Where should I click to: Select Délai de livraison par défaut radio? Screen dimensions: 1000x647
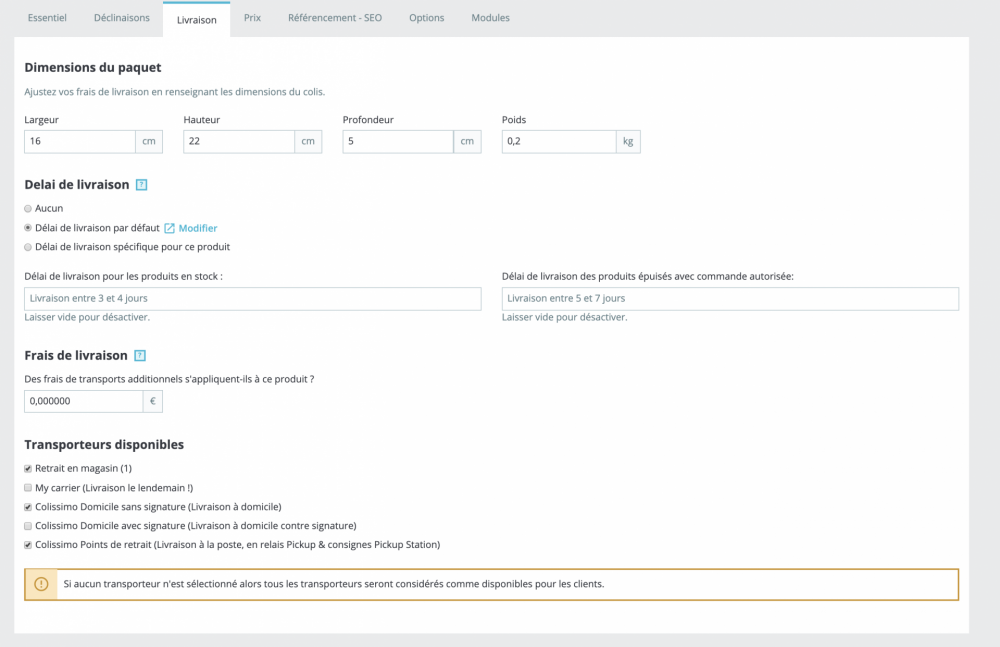point(28,228)
